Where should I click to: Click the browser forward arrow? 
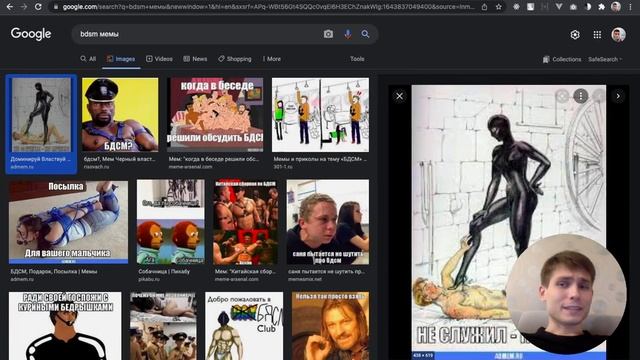[x=24, y=7]
